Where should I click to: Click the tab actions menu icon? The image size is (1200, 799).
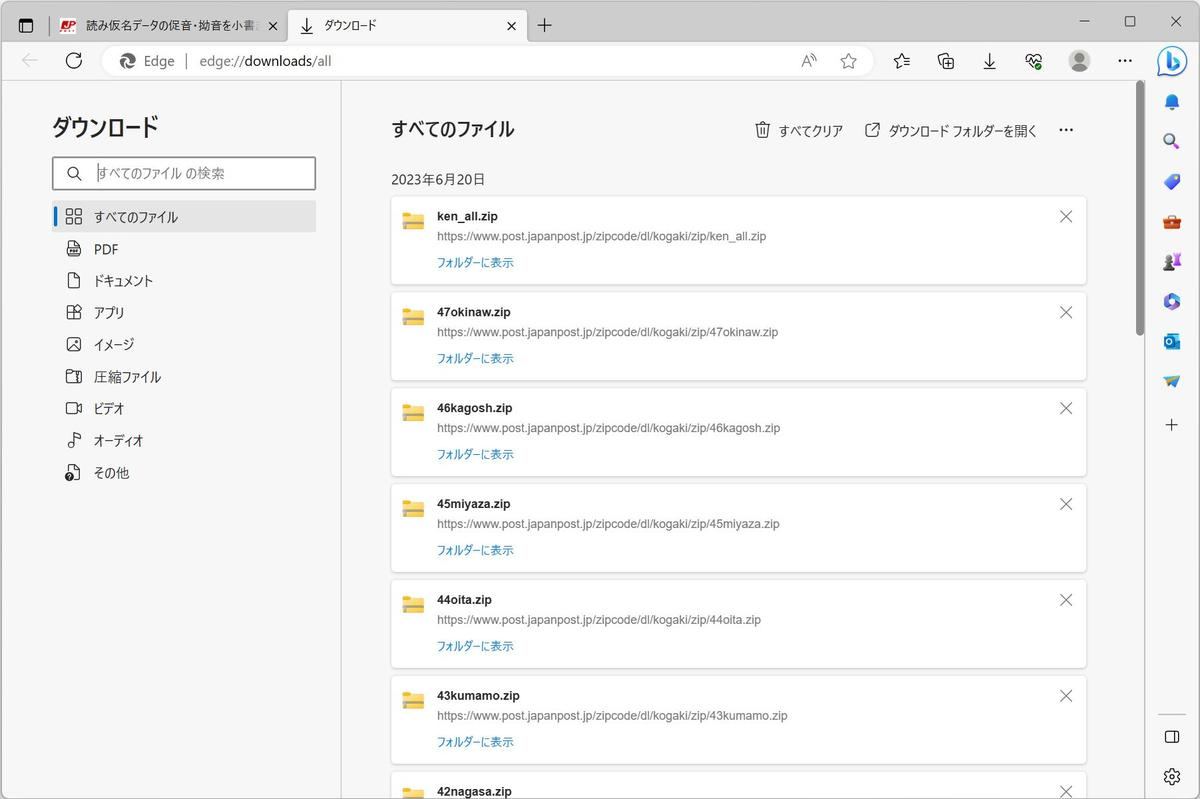(26, 26)
